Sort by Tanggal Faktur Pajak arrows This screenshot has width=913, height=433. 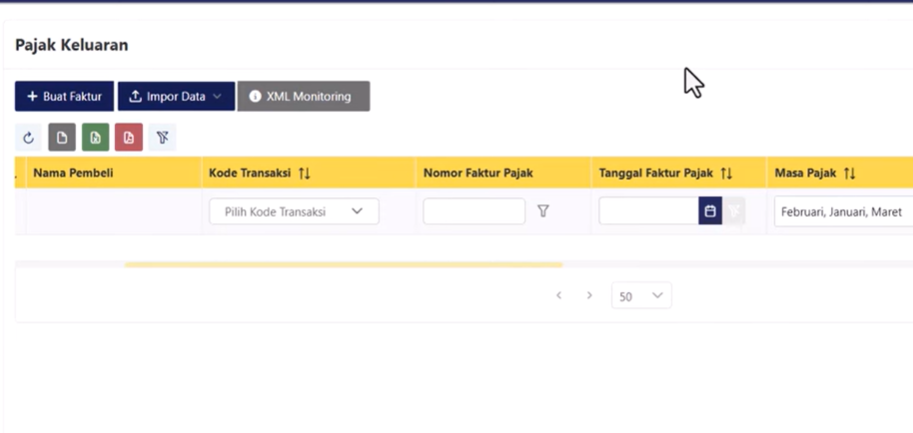727,174
